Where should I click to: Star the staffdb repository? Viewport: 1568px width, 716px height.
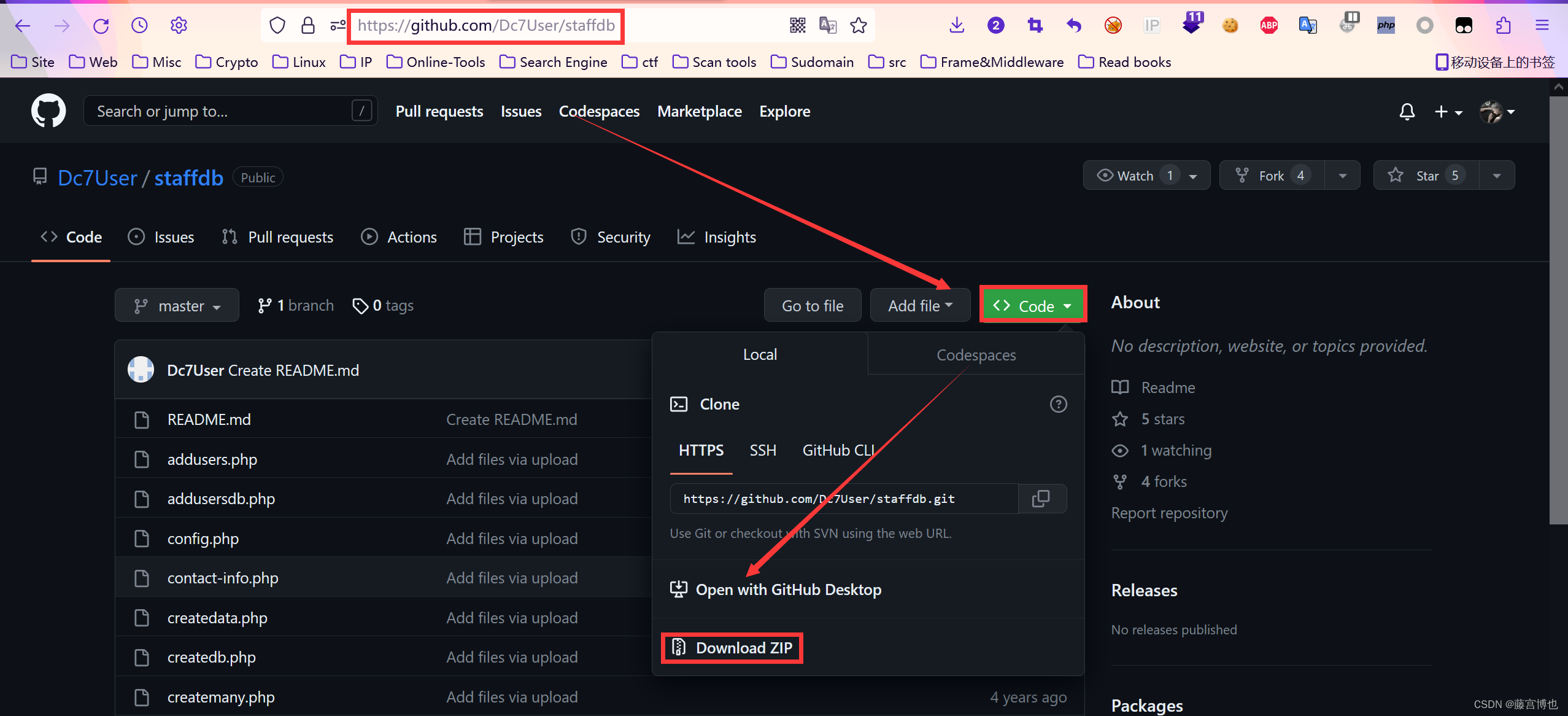click(1426, 176)
